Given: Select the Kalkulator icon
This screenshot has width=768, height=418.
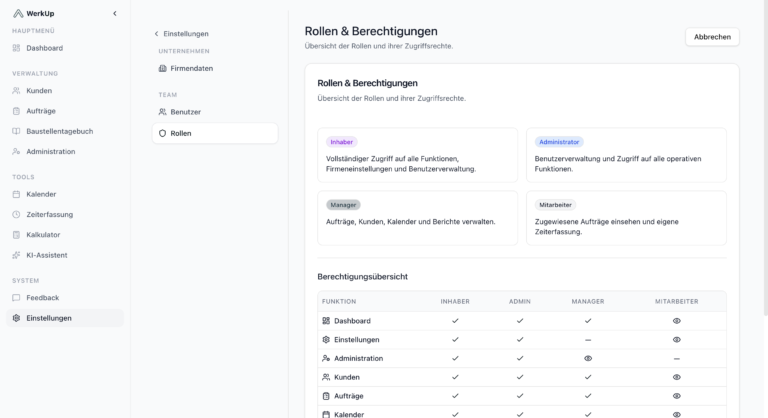Looking at the screenshot, I should [x=16, y=235].
